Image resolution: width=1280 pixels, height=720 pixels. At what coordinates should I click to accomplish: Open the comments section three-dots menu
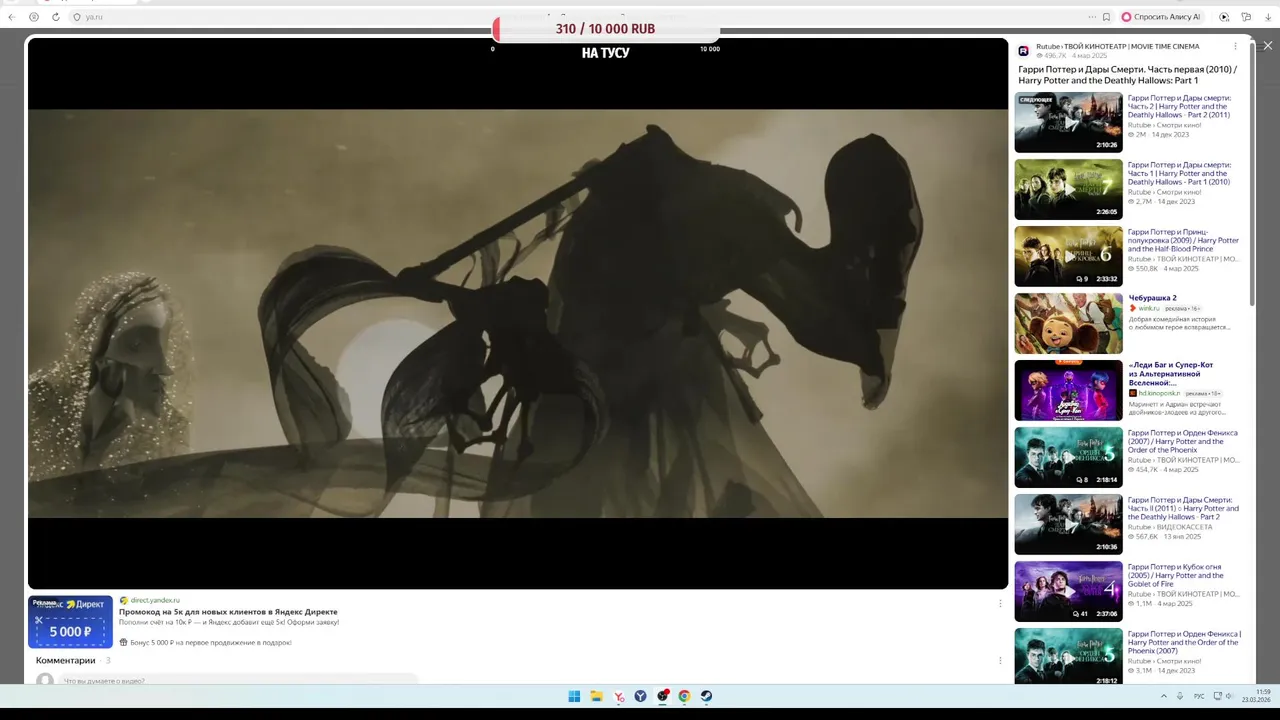1000,660
